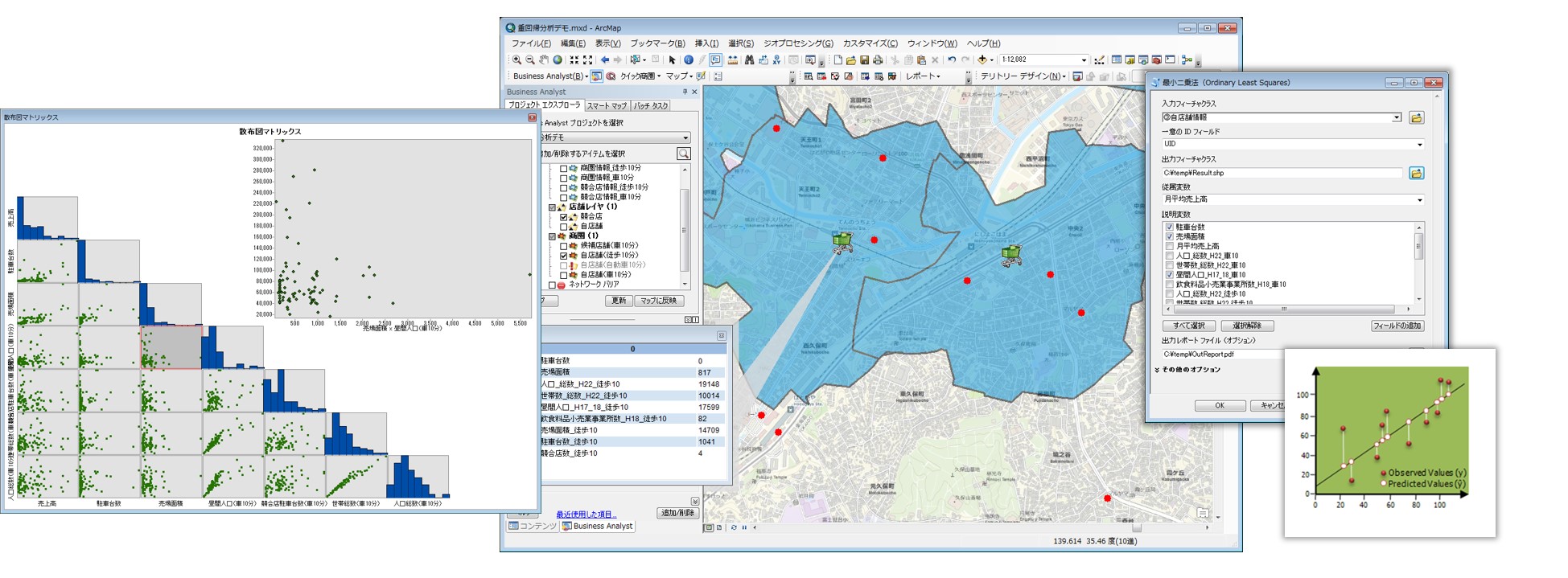Open the Find binoculars tool
The height and width of the screenshot is (578, 1568).
(749, 60)
